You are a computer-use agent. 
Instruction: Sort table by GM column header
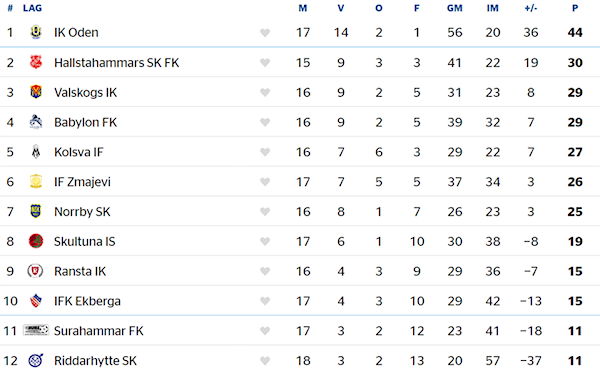click(455, 8)
